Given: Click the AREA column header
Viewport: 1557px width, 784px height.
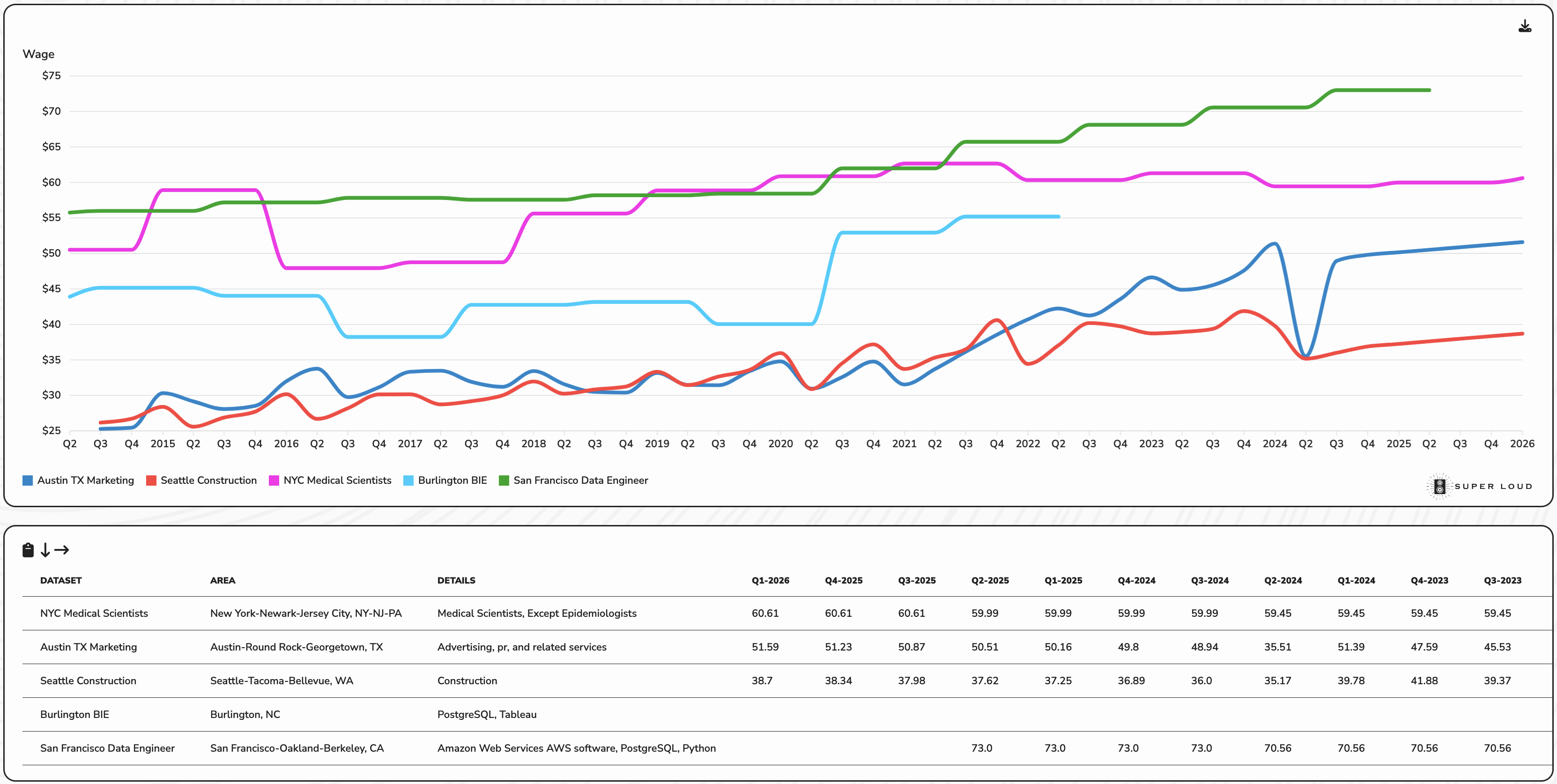Looking at the screenshot, I should [222, 580].
